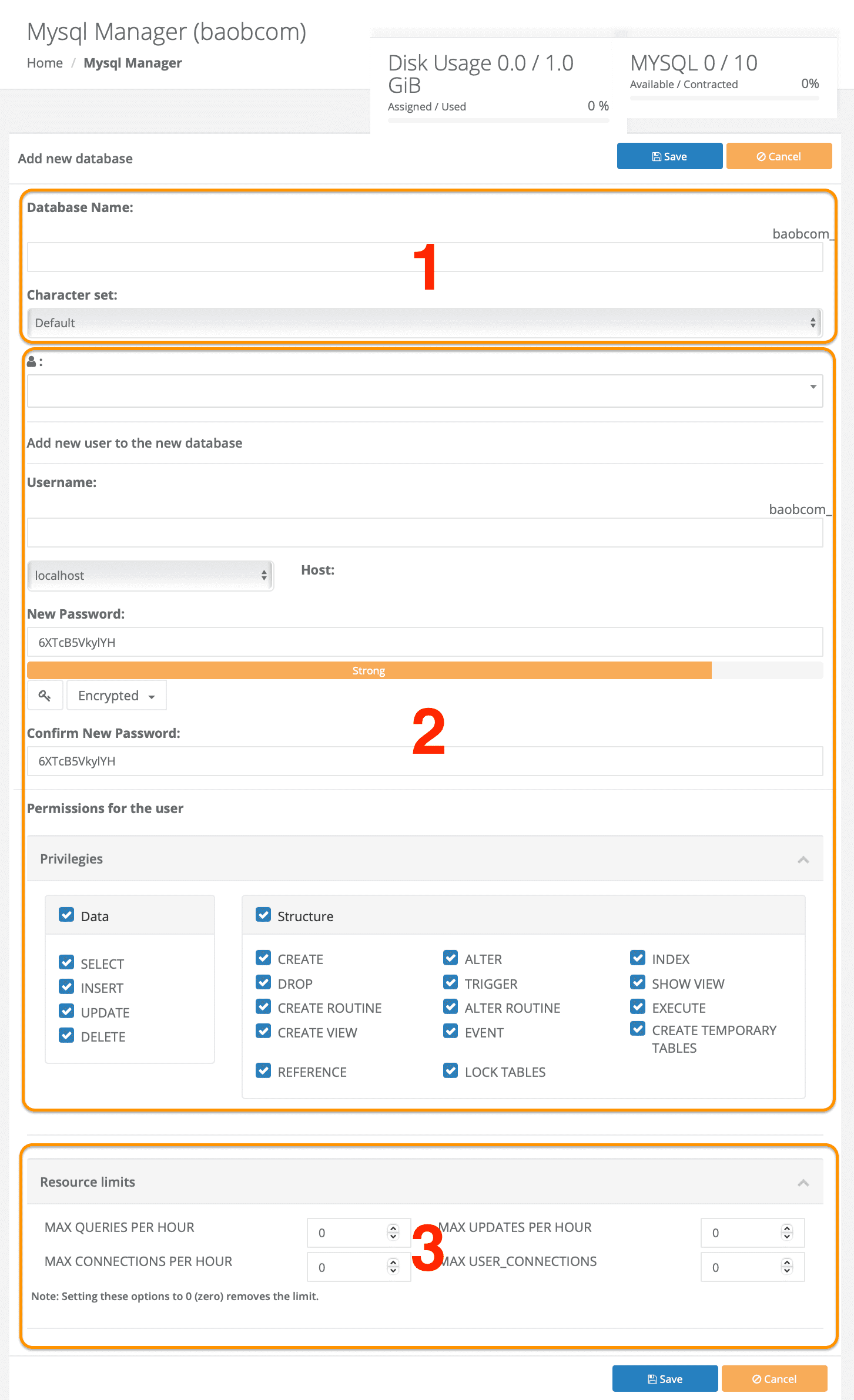Click the Confirm New Password field
This screenshot has width=854, height=1400.
(x=425, y=761)
